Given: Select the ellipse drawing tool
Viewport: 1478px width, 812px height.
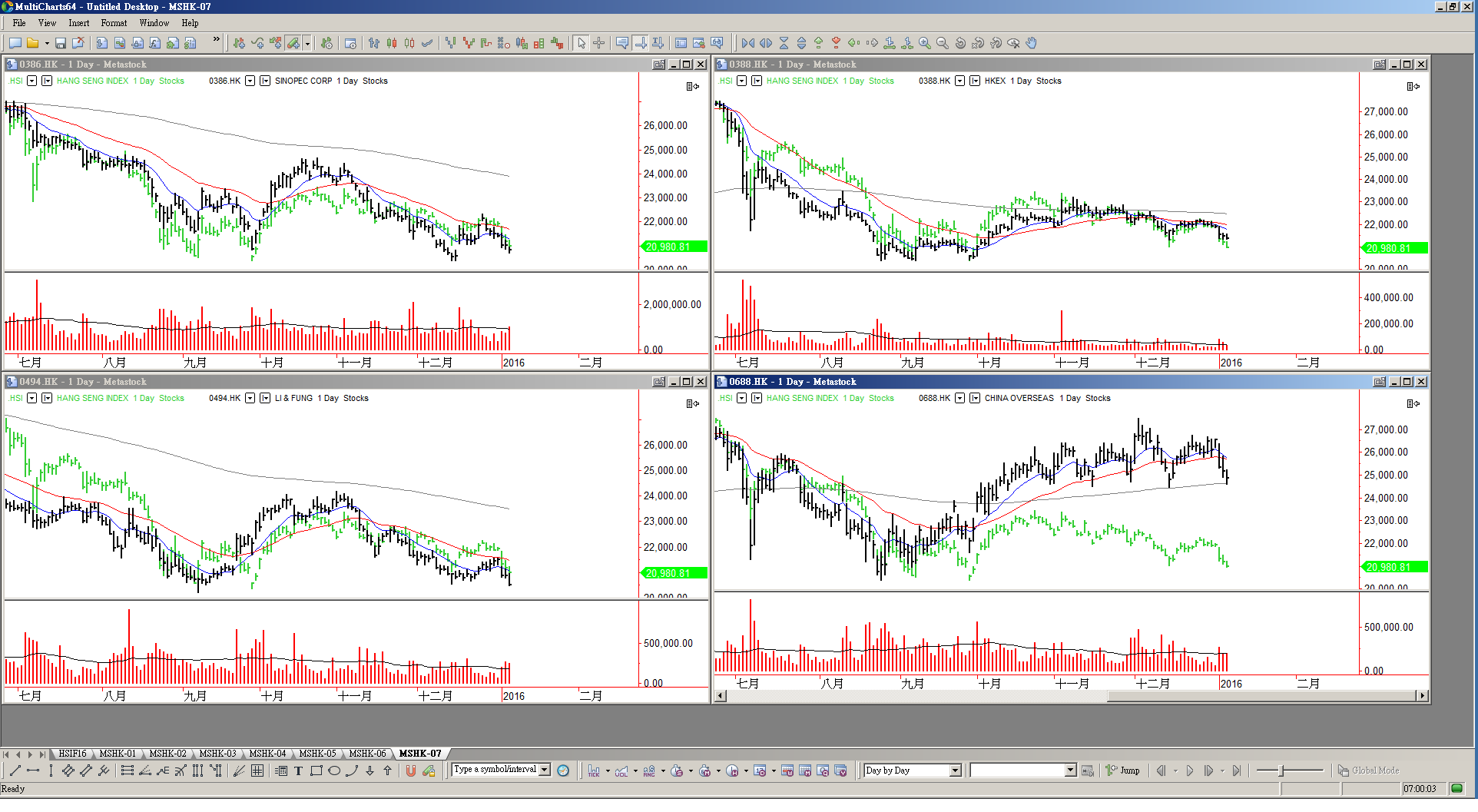Looking at the screenshot, I should 334,771.
